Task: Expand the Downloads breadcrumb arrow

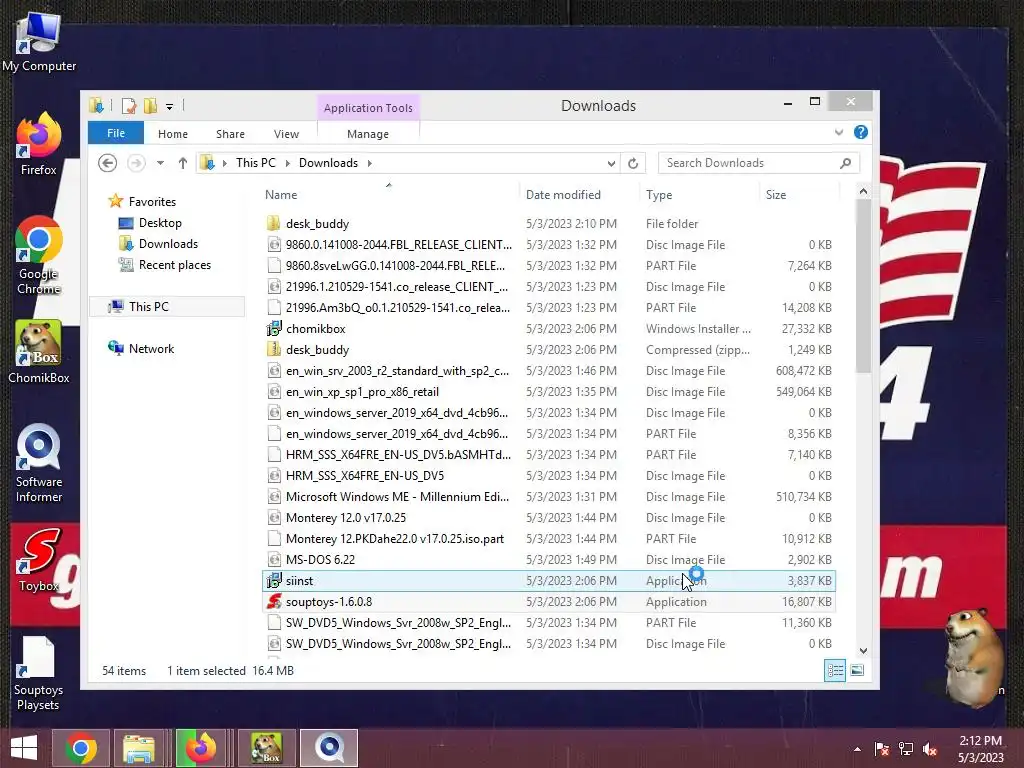Action: point(370,163)
